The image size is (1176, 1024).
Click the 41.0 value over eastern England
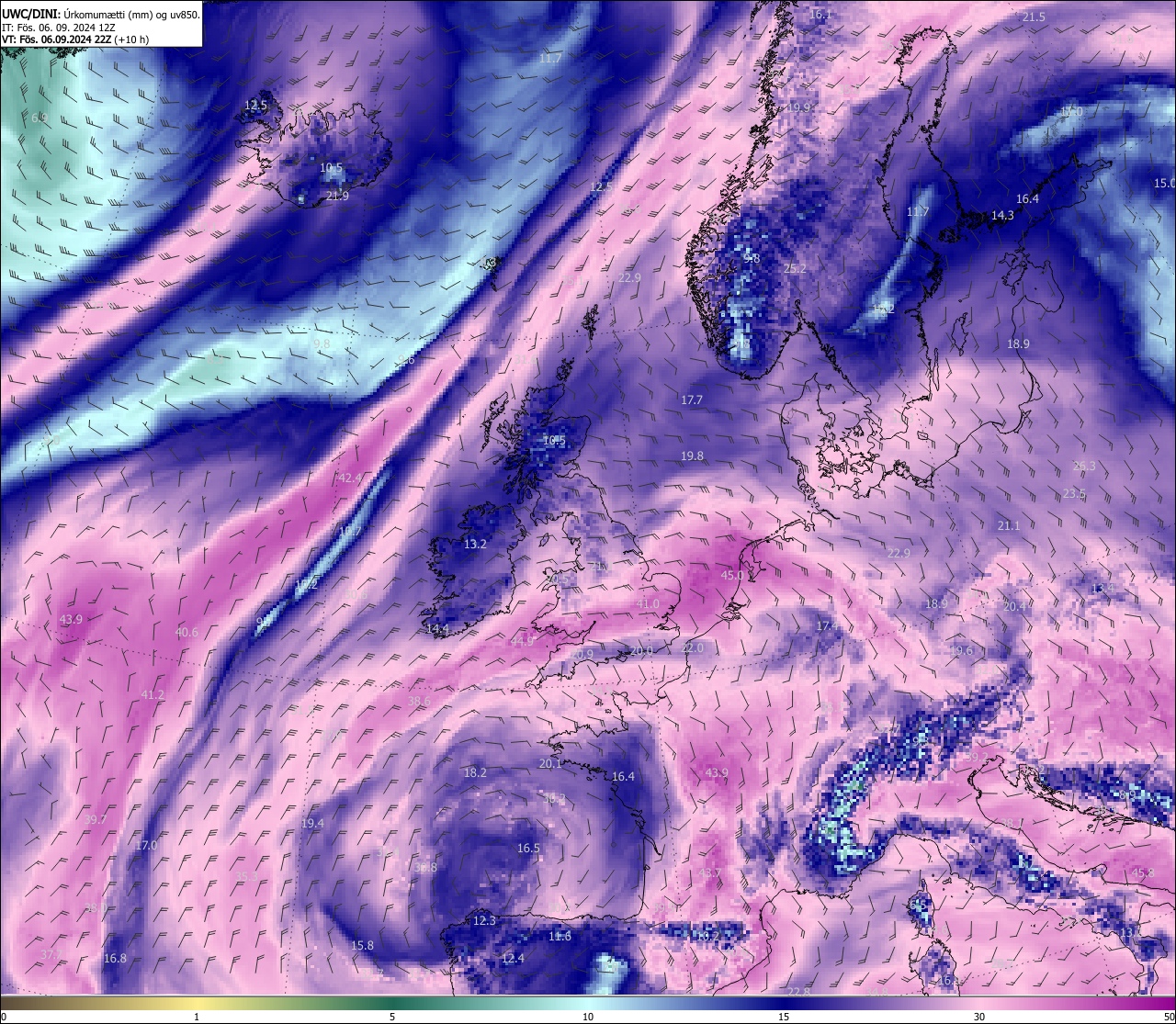648,603
